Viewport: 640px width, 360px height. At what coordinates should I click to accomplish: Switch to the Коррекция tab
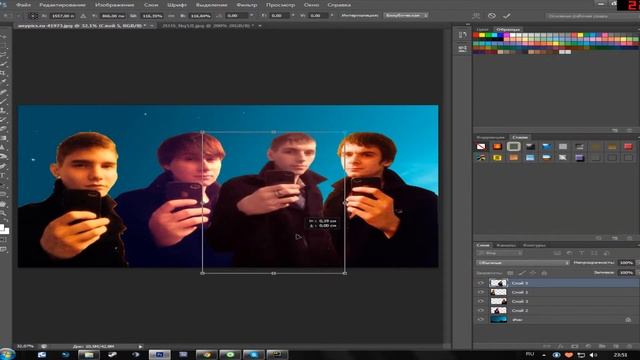[x=491, y=137]
